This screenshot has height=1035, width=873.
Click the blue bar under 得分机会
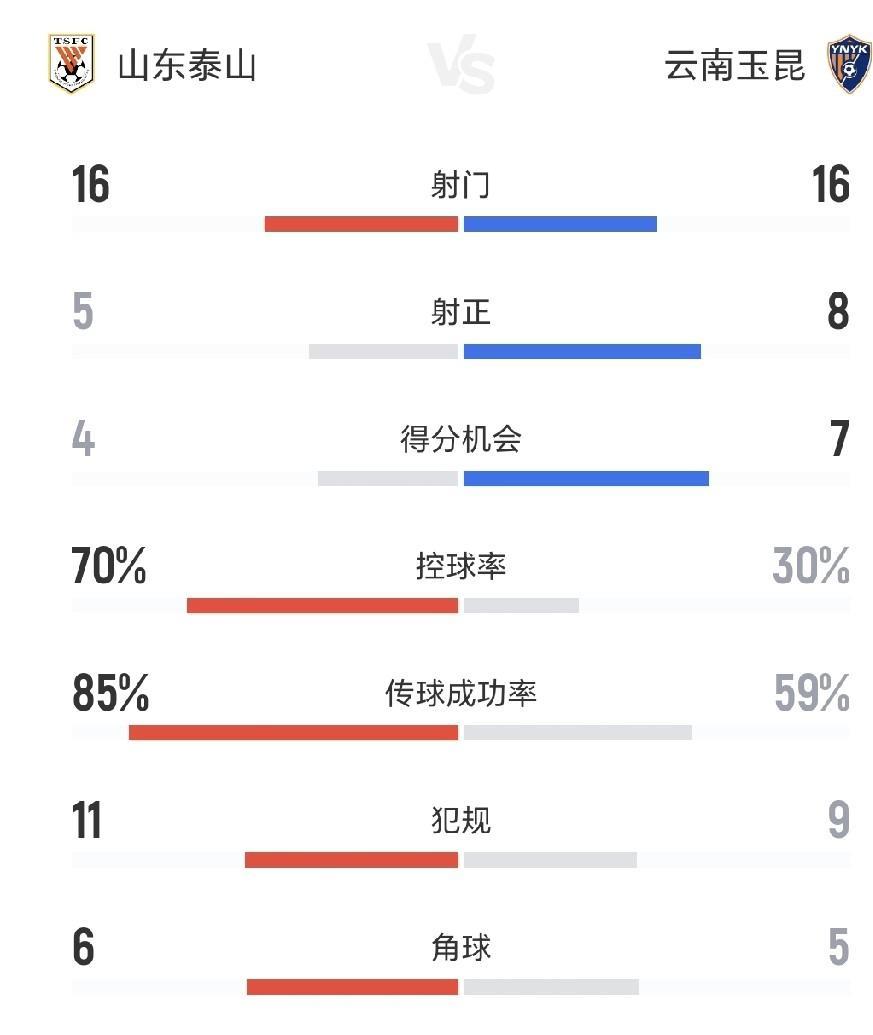pos(586,478)
